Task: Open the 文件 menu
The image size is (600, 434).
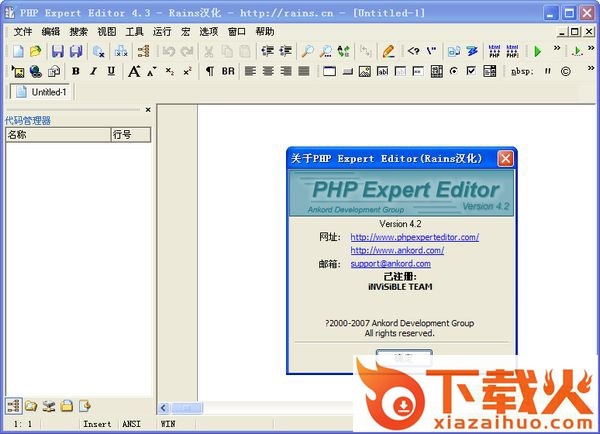Action: coord(23,32)
